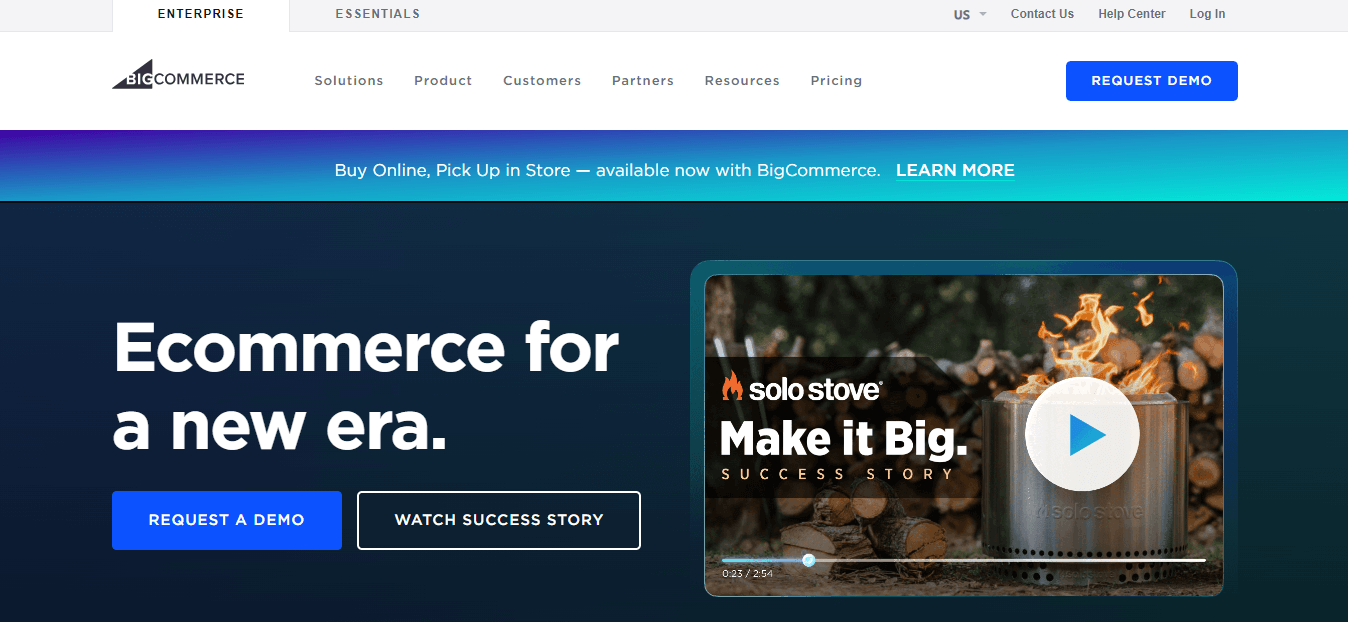The height and width of the screenshot is (622, 1348).
Task: Click the video progress slider handle
Action: click(808, 560)
